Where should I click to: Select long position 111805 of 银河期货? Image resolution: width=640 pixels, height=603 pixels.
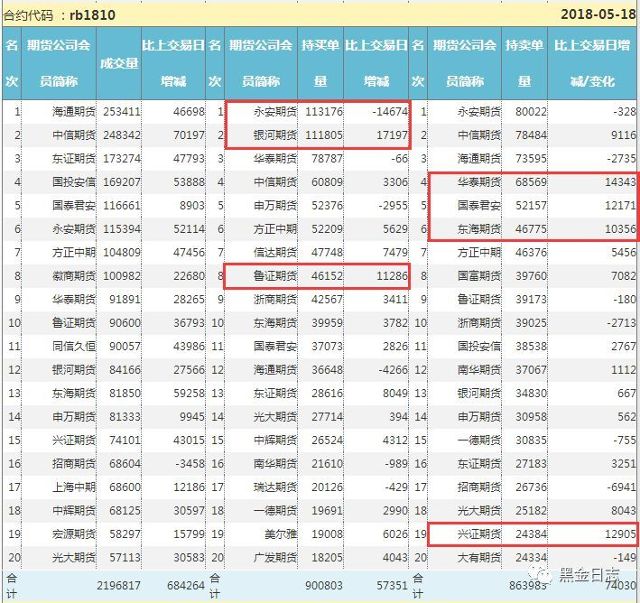coord(324,135)
